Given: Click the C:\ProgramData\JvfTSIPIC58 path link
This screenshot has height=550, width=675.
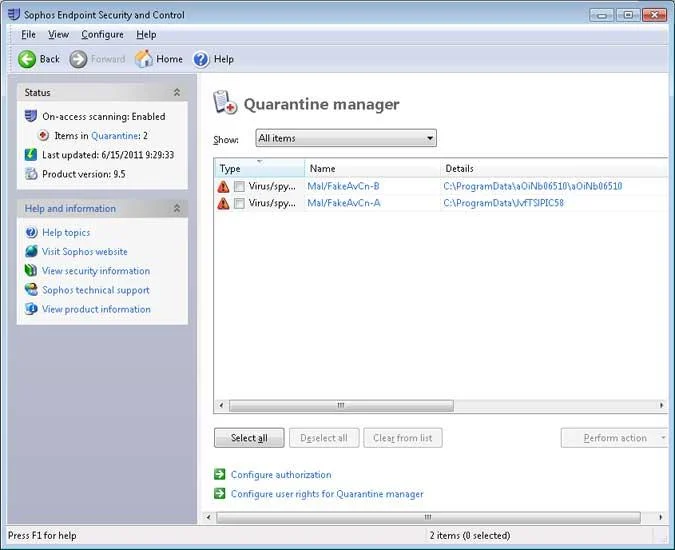Looking at the screenshot, I should [x=503, y=203].
